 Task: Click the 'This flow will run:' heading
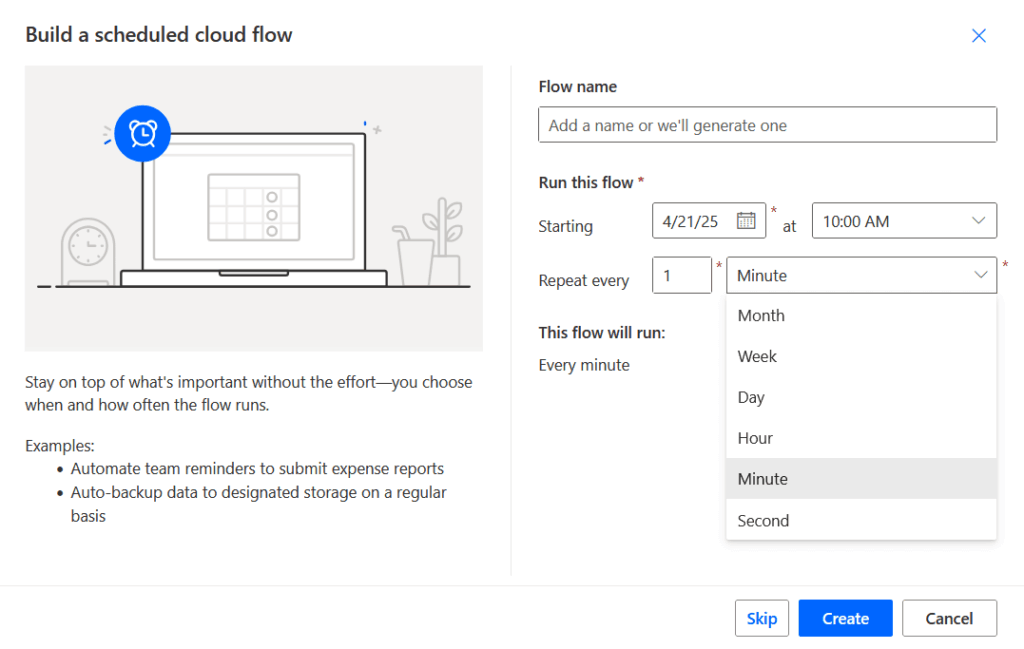pyautogui.click(x=601, y=332)
